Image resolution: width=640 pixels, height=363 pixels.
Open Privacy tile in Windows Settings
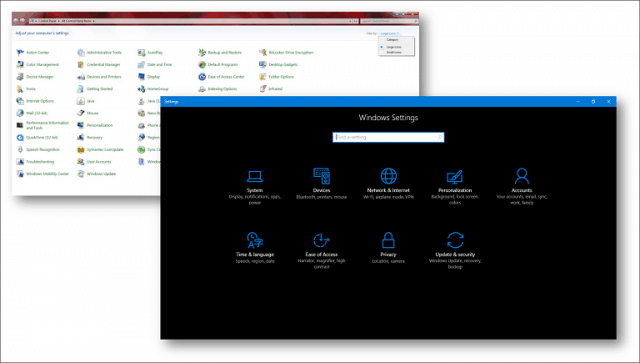[388, 248]
